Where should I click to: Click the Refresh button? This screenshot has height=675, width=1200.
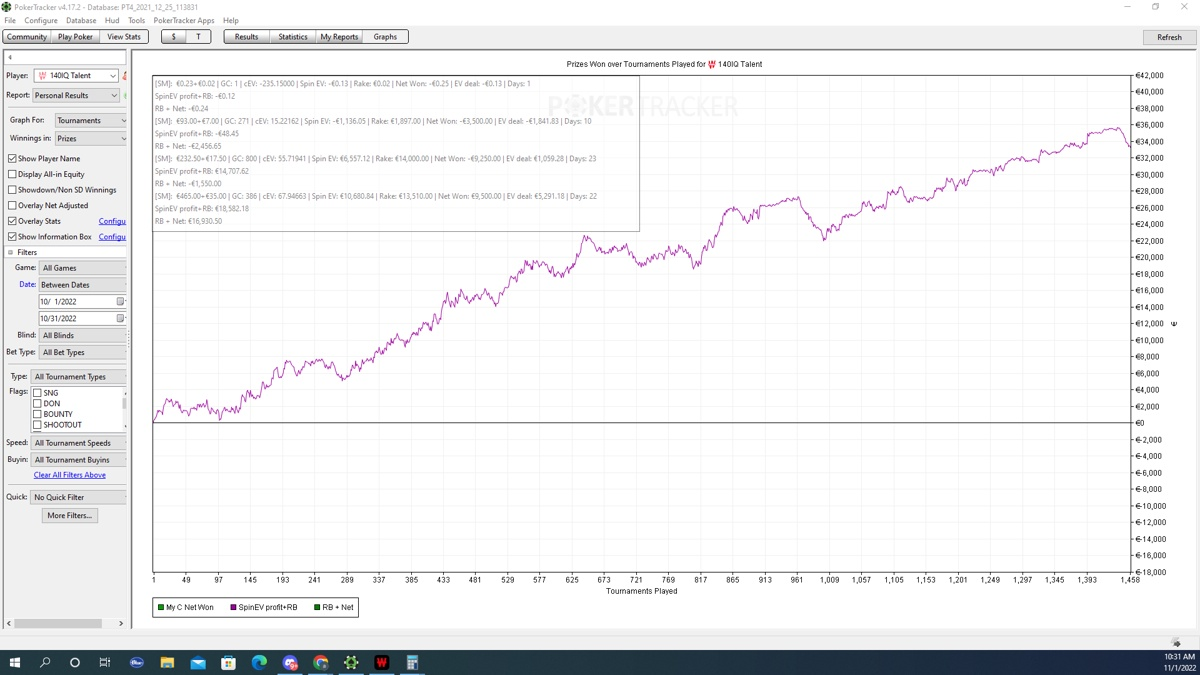[x=1169, y=37]
